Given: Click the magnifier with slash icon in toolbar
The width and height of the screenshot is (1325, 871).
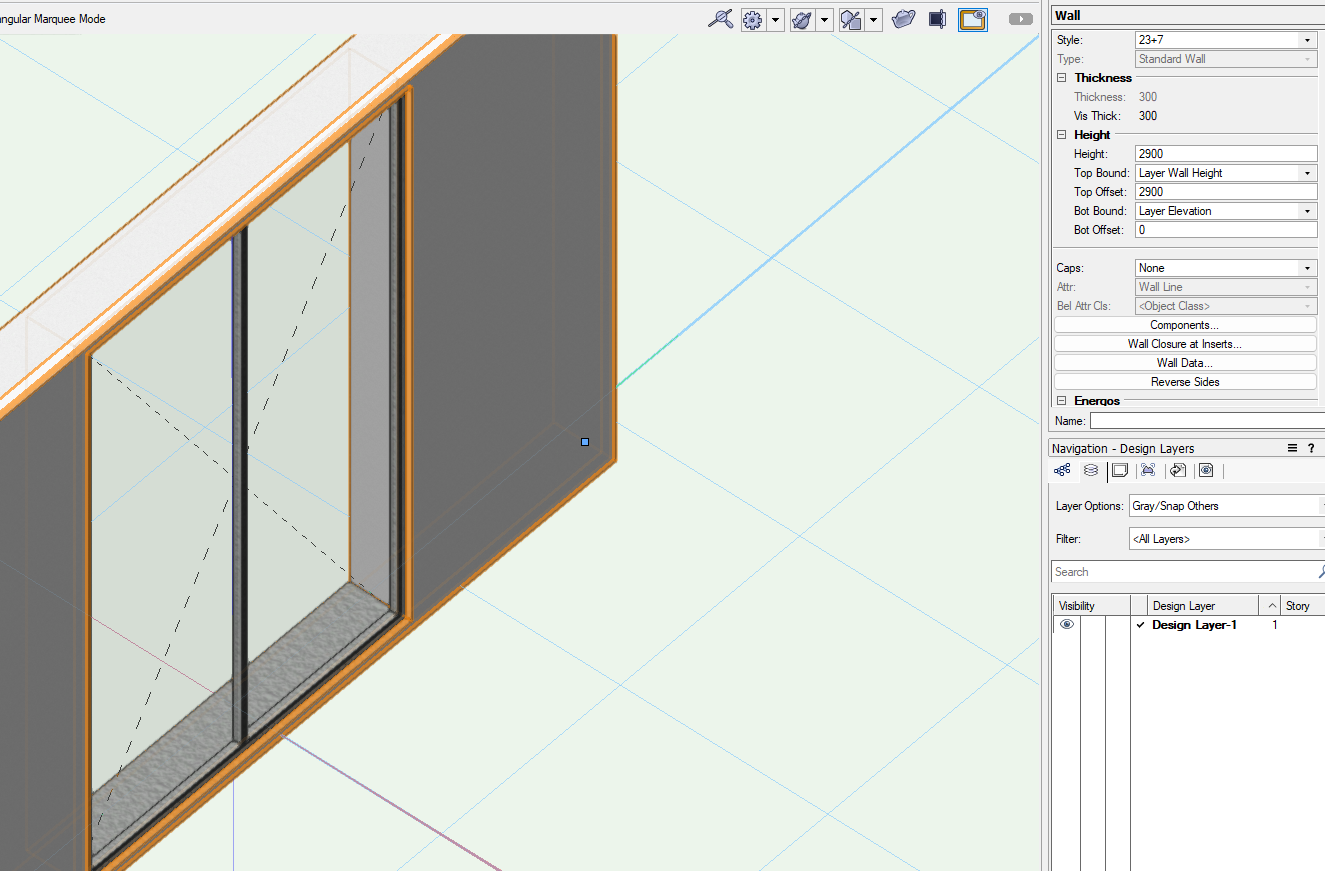Looking at the screenshot, I should tap(720, 19).
